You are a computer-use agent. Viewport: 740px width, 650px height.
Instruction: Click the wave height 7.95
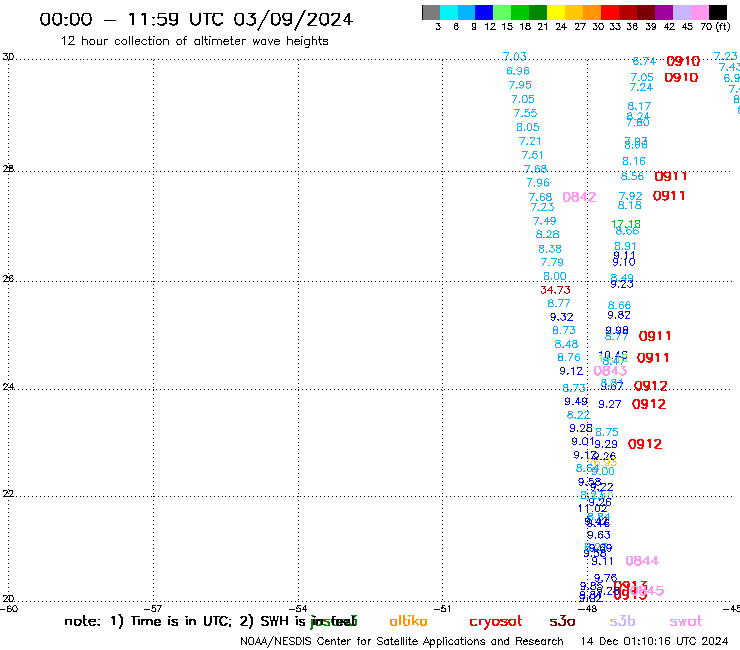point(520,85)
